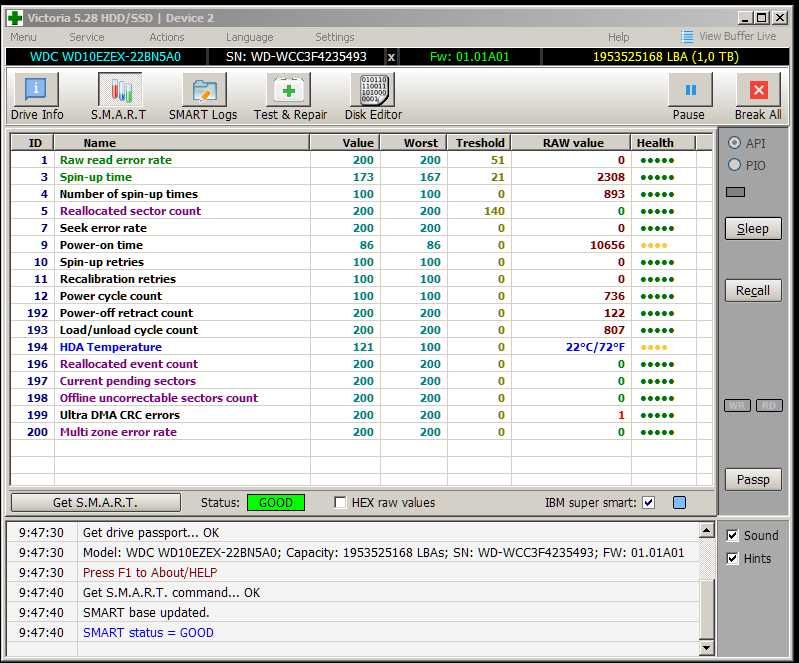This screenshot has width=799, height=663.
Task: Click the firmware Fw: 01.01A01 field
Action: [469, 57]
